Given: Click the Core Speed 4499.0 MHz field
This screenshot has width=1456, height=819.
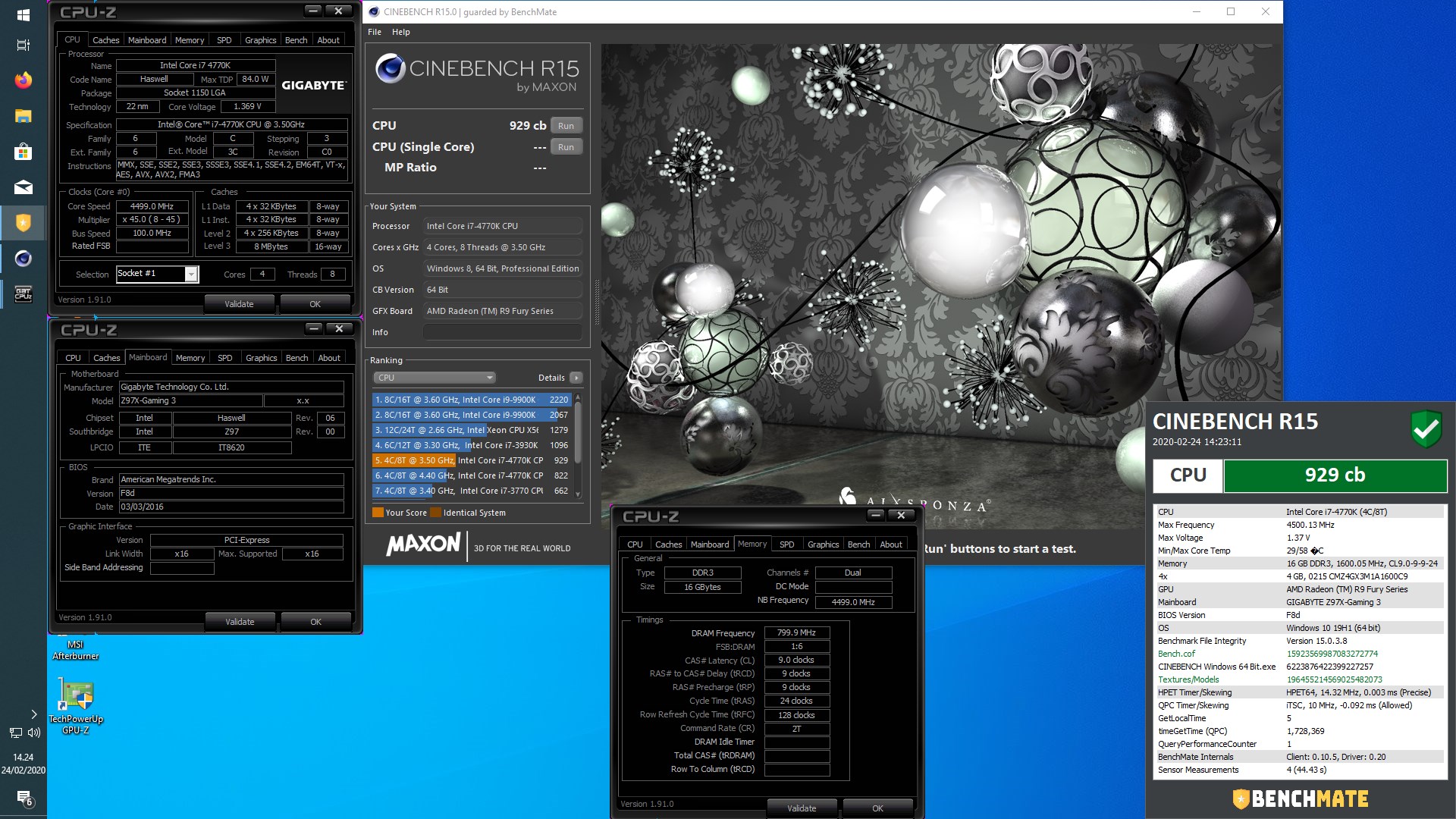Looking at the screenshot, I should 152,206.
